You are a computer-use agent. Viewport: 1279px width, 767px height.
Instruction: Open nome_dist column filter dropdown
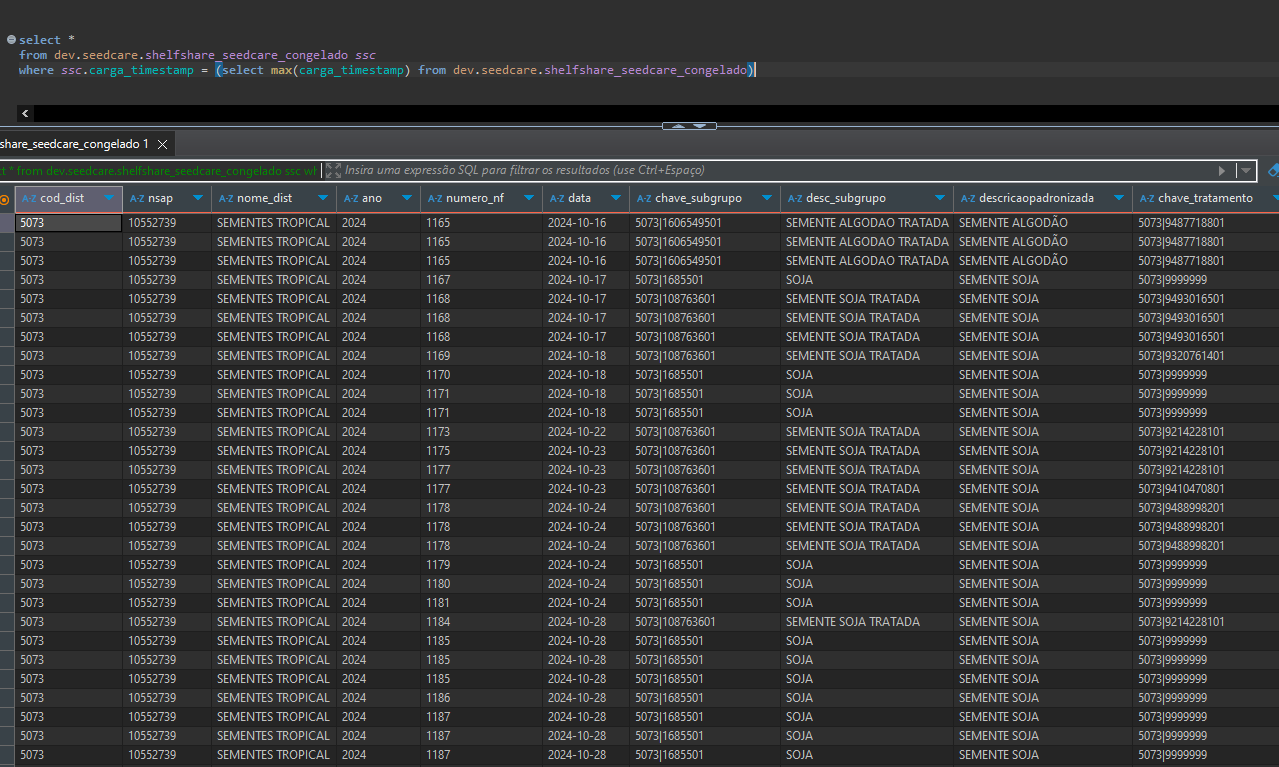tap(323, 199)
